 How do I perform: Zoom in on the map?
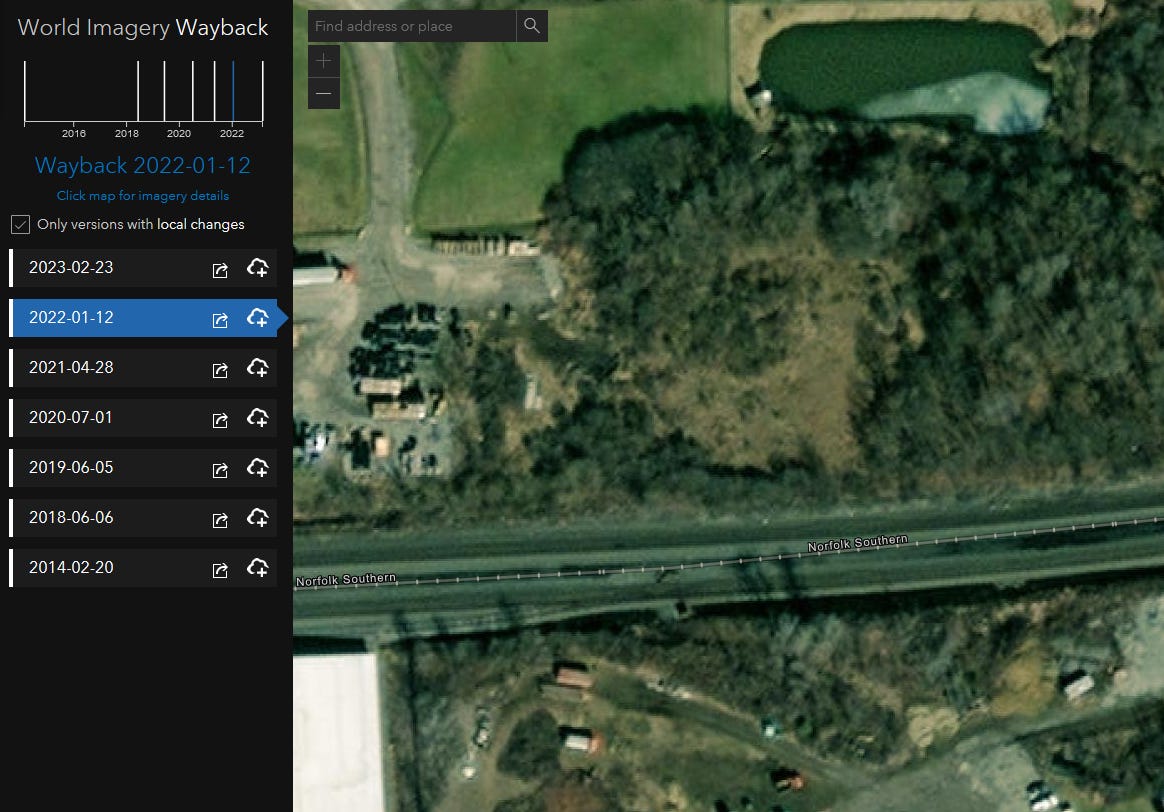click(x=324, y=61)
